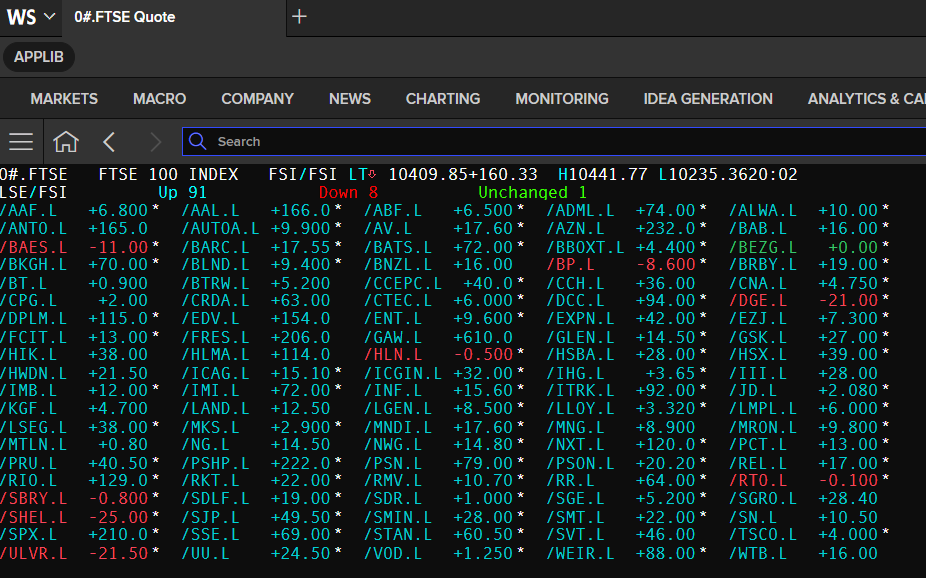Open the /HSBA.L quote
The width and height of the screenshot is (926, 578).
(581, 354)
